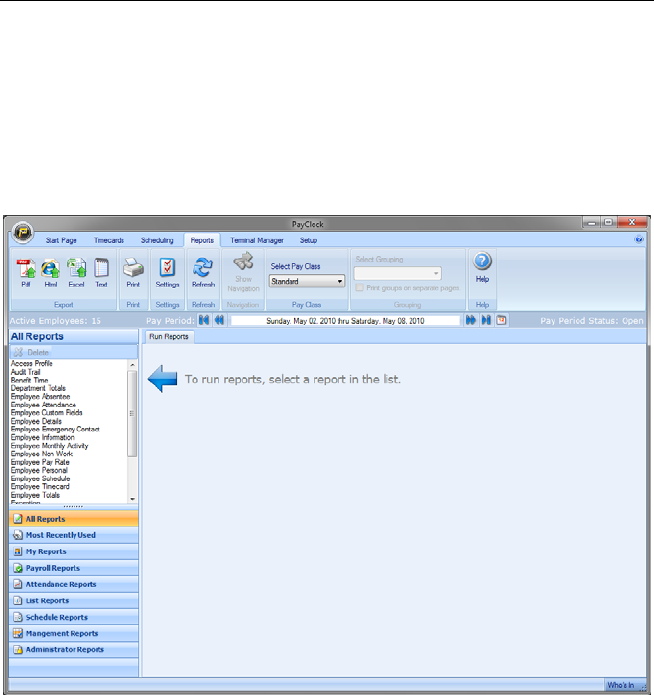Jump to the last pay period
Viewport: 654px width, 695px height.
(486, 320)
